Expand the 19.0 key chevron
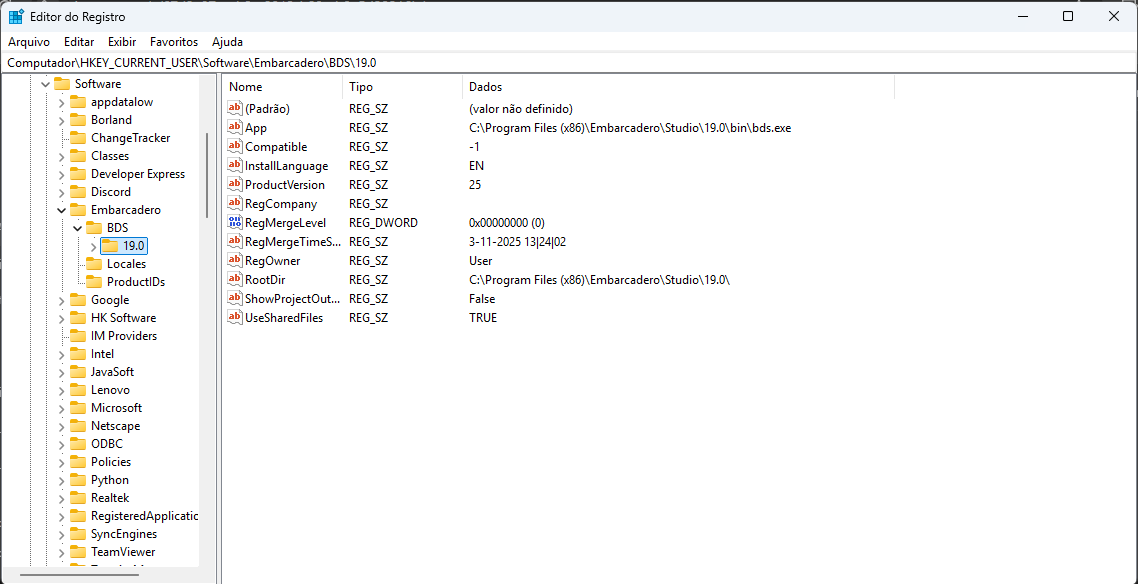 (x=94, y=246)
